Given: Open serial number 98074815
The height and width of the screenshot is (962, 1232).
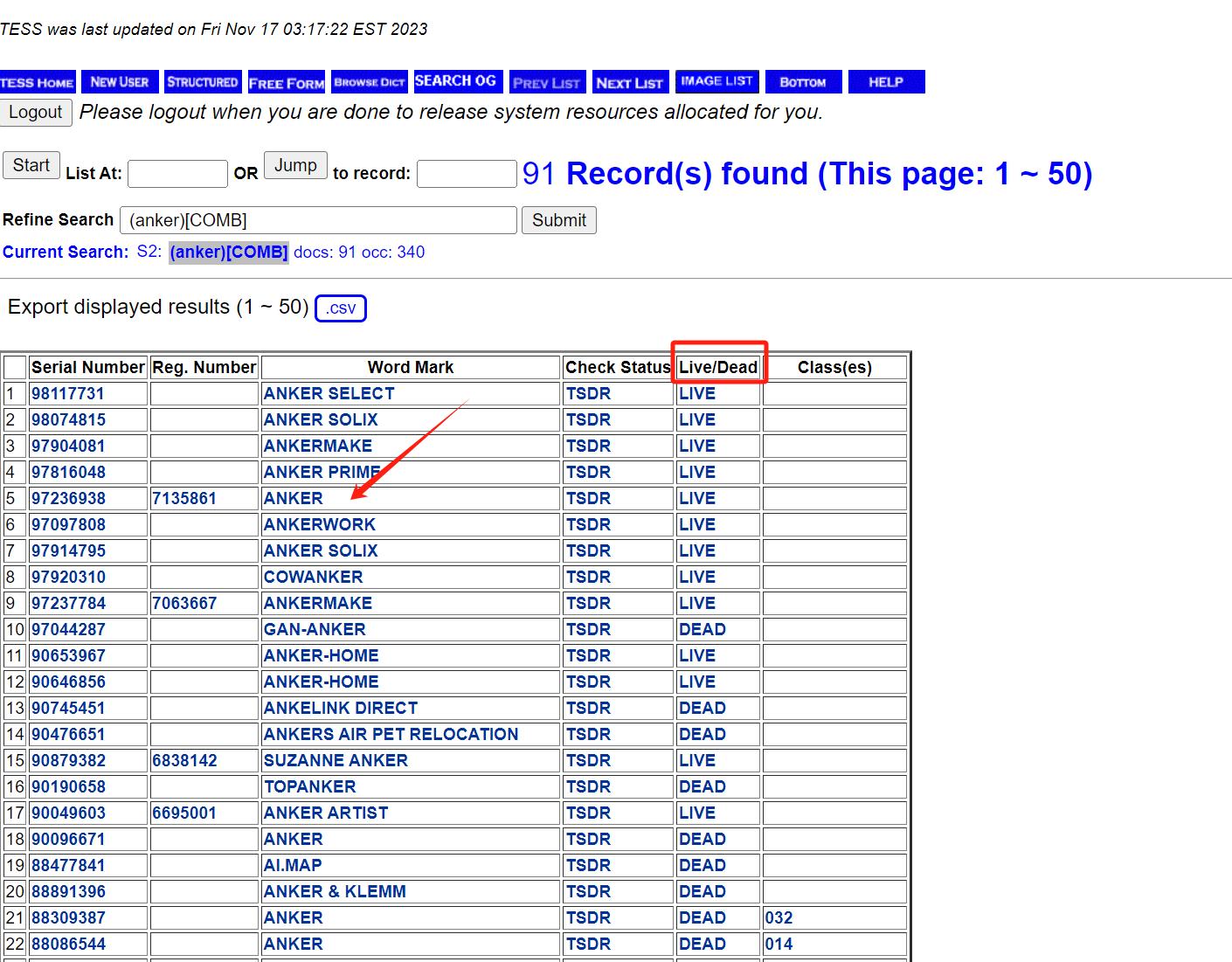Looking at the screenshot, I should click(x=68, y=420).
